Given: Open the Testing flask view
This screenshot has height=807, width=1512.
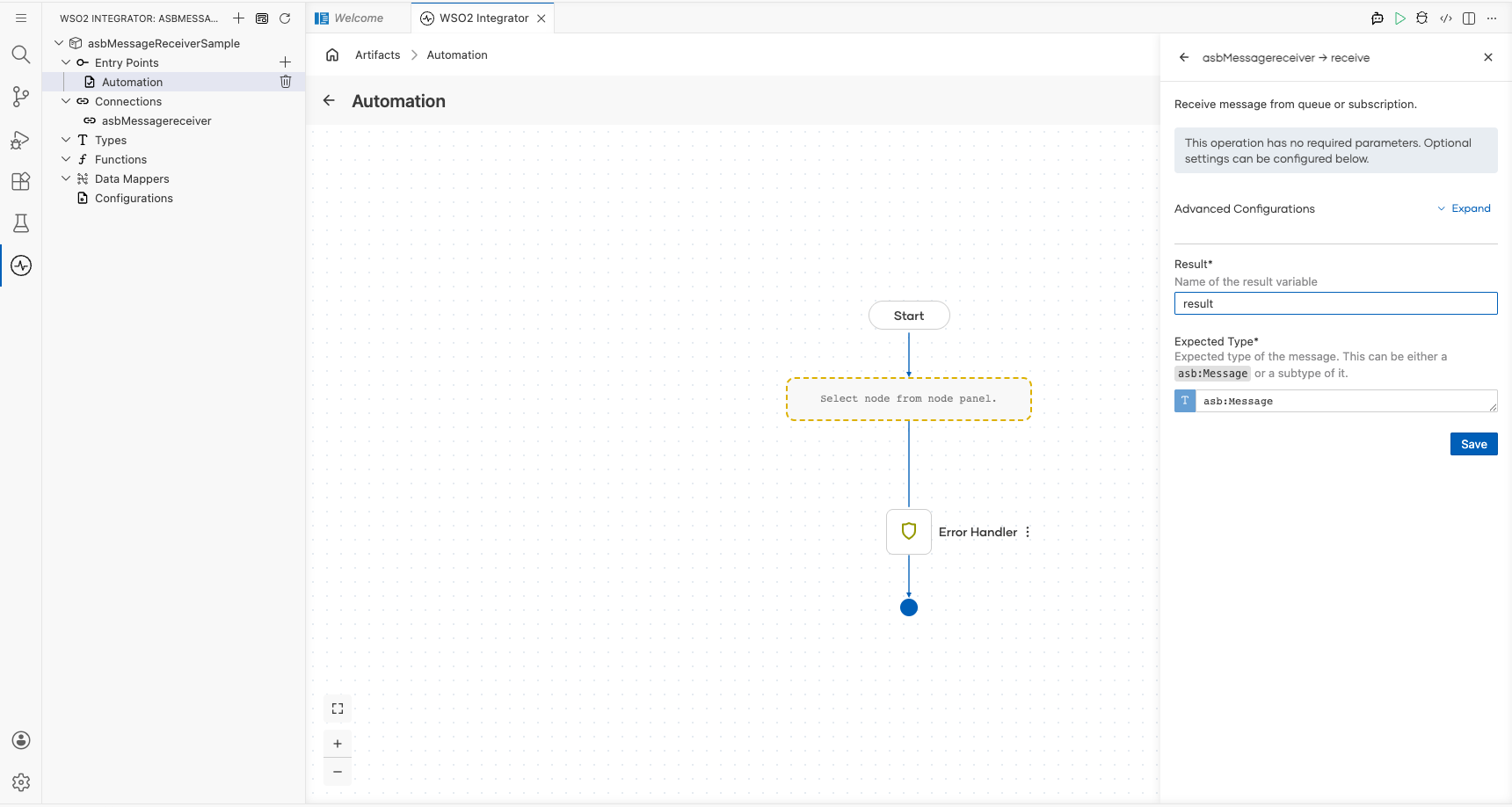Looking at the screenshot, I should [21, 223].
